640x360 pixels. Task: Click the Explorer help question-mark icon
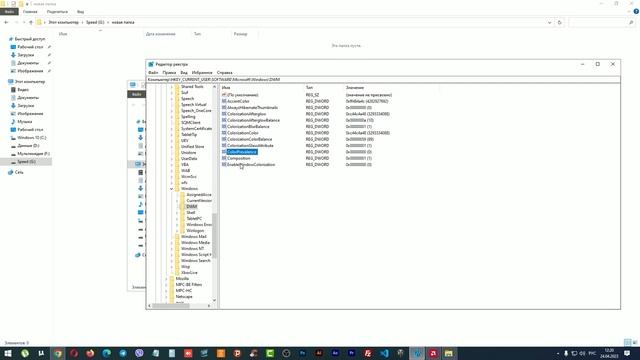[x=636, y=11]
